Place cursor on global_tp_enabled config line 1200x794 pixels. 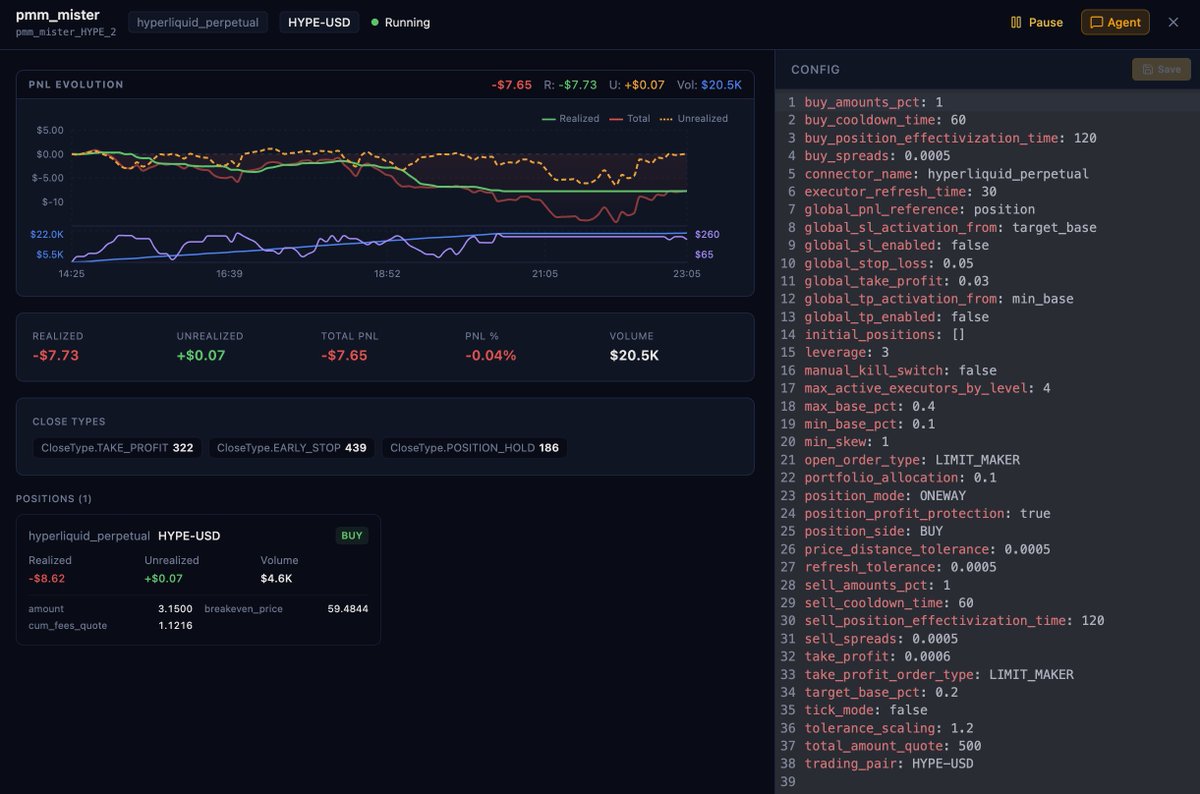click(x=896, y=317)
